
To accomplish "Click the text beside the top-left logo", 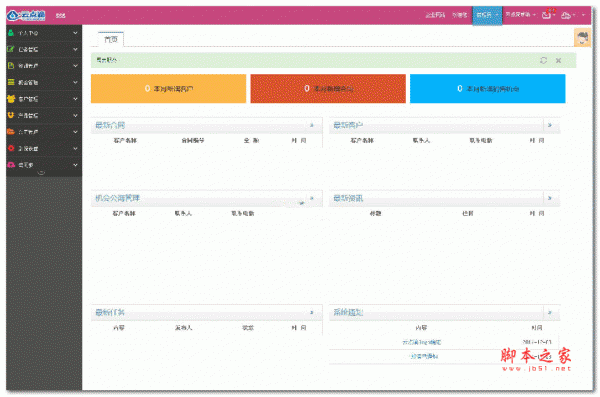I will coord(60,16).
